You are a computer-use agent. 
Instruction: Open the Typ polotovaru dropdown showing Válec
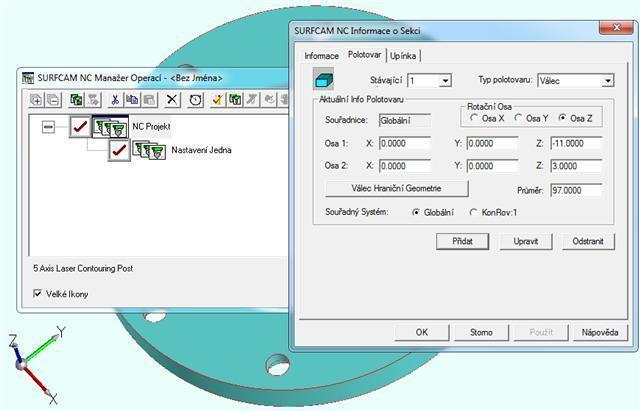[x=608, y=80]
